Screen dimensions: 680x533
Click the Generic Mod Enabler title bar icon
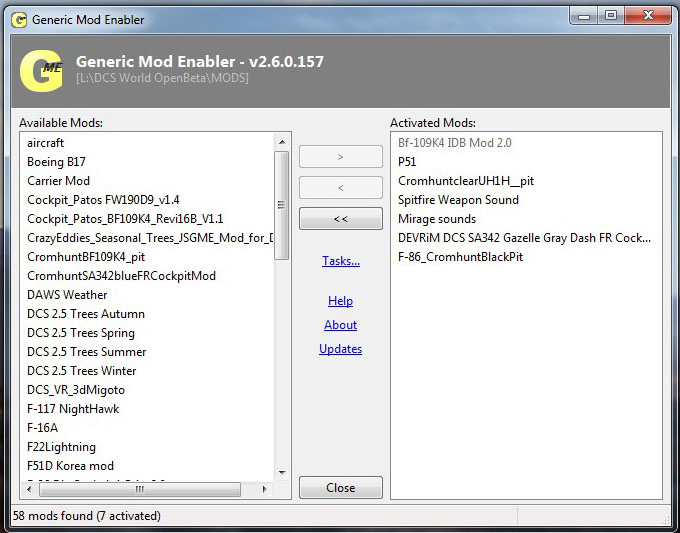point(19,20)
